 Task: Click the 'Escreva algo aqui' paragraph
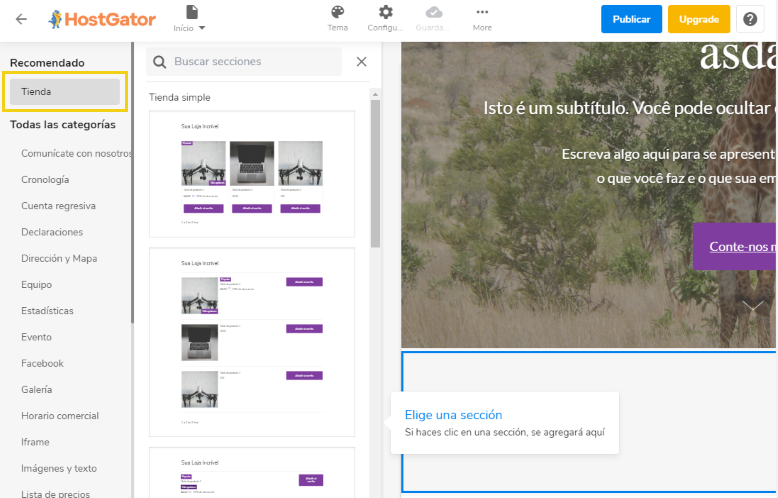pos(668,166)
